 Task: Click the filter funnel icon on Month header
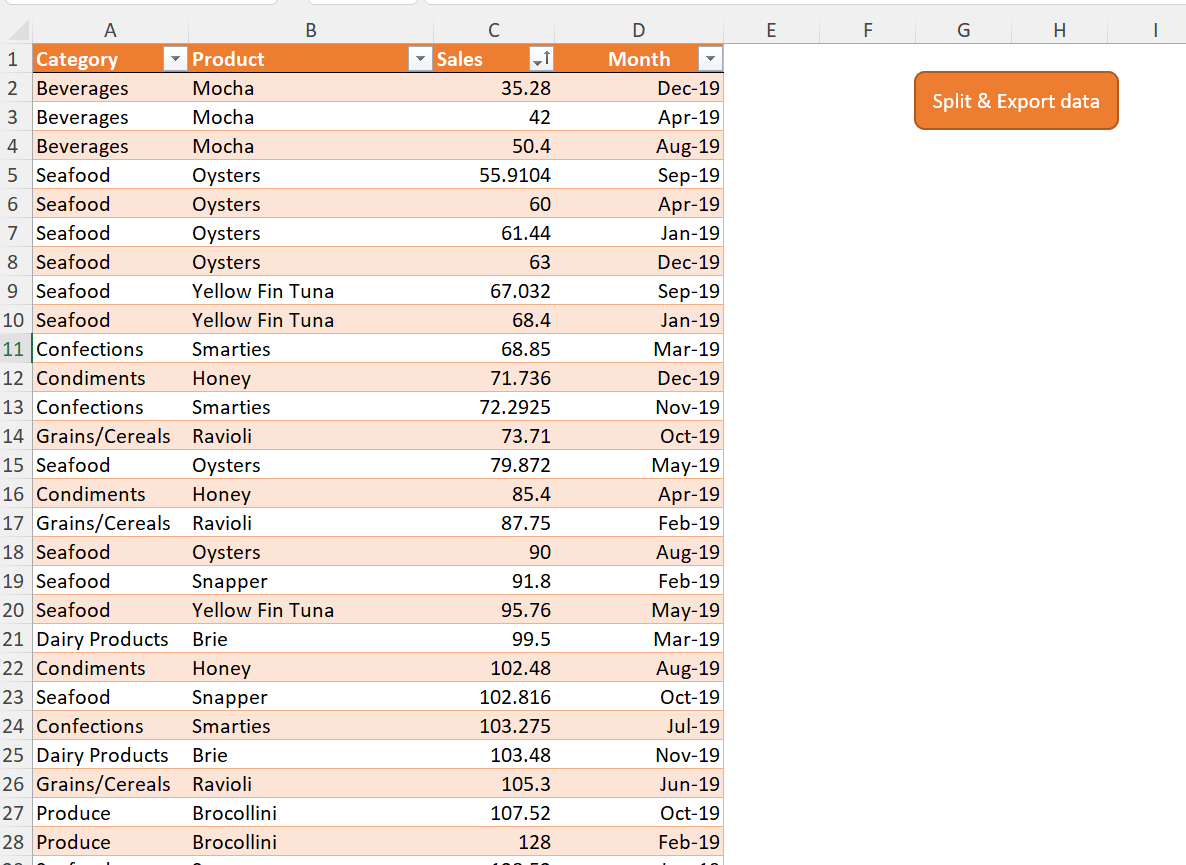710,59
